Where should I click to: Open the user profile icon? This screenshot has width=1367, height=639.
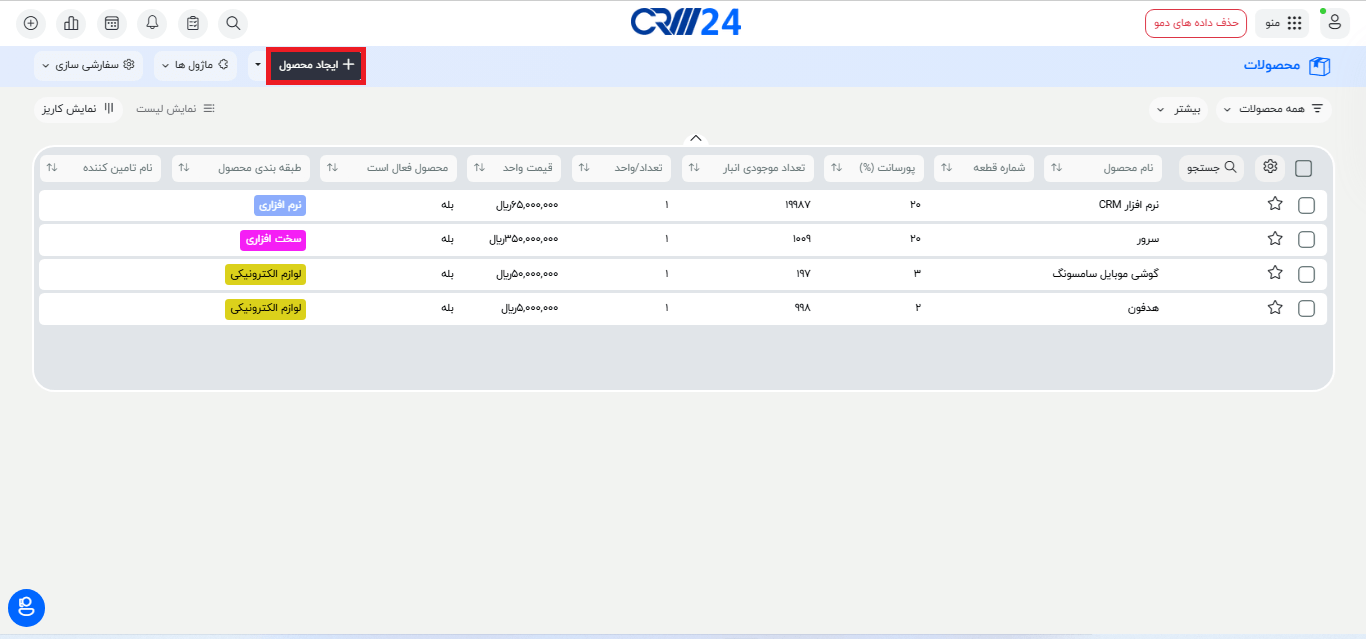click(1334, 22)
